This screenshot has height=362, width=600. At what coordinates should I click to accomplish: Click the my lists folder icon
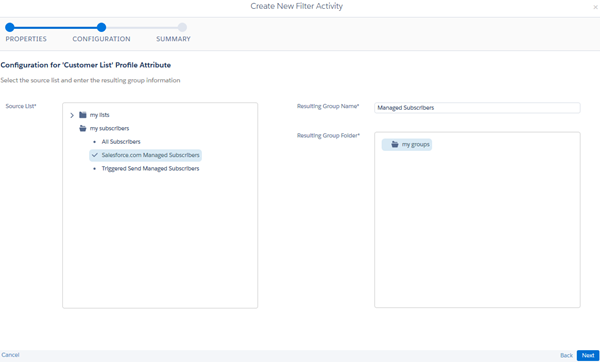[x=83, y=115]
